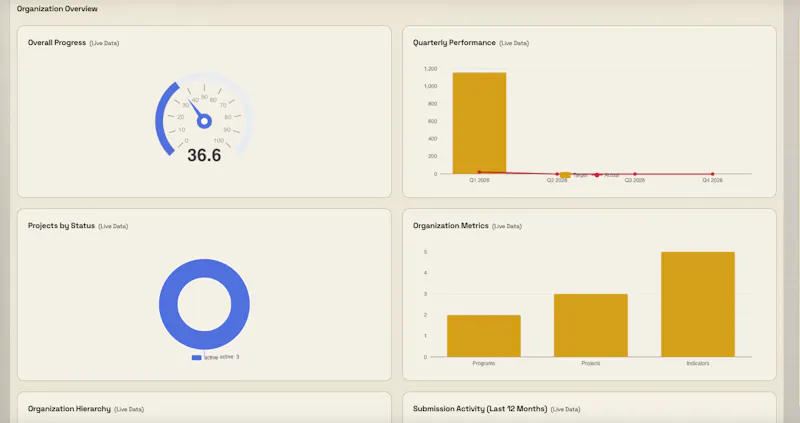The image size is (800, 423).
Task: Select the Q1 2026 target bar
Action: coord(479,123)
